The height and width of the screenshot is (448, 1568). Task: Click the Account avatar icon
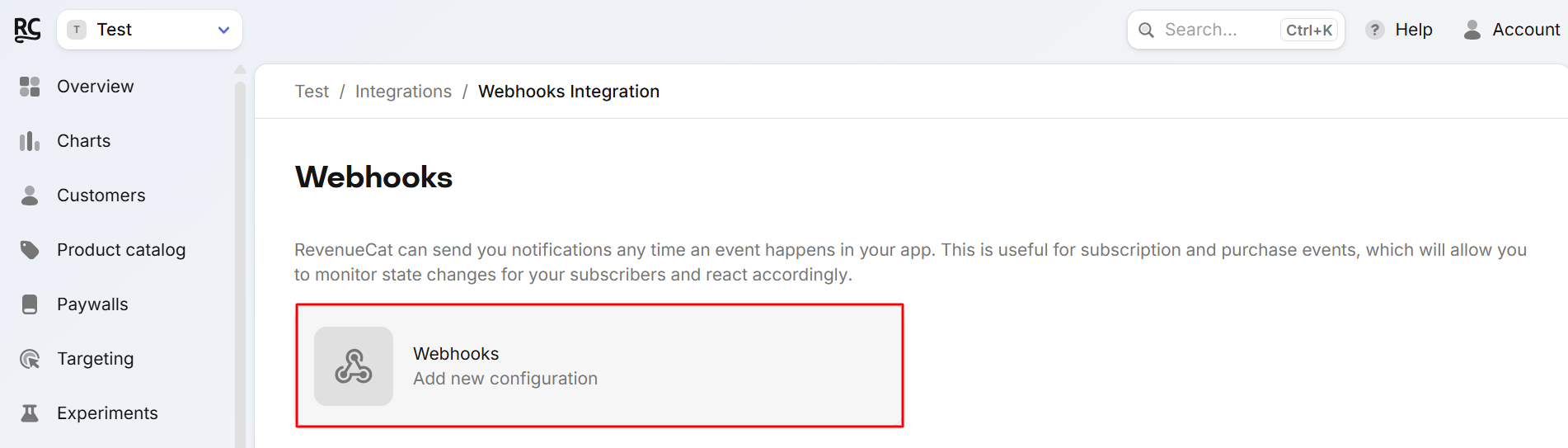coord(1472,30)
